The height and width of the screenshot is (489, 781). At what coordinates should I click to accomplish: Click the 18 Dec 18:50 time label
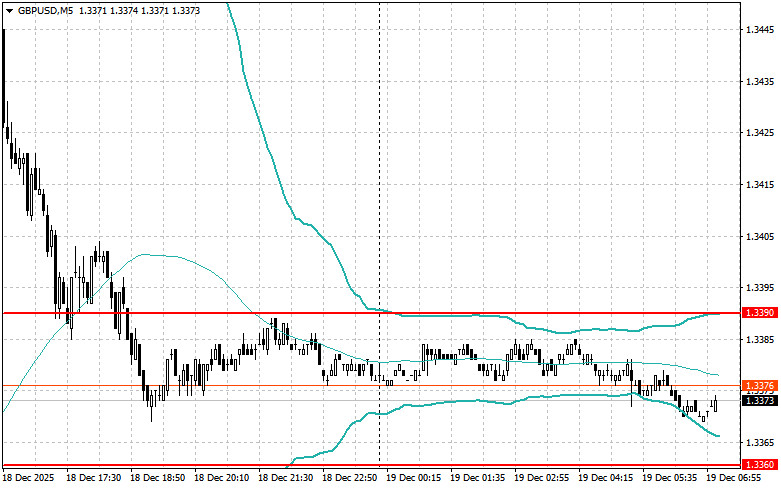coord(157,478)
